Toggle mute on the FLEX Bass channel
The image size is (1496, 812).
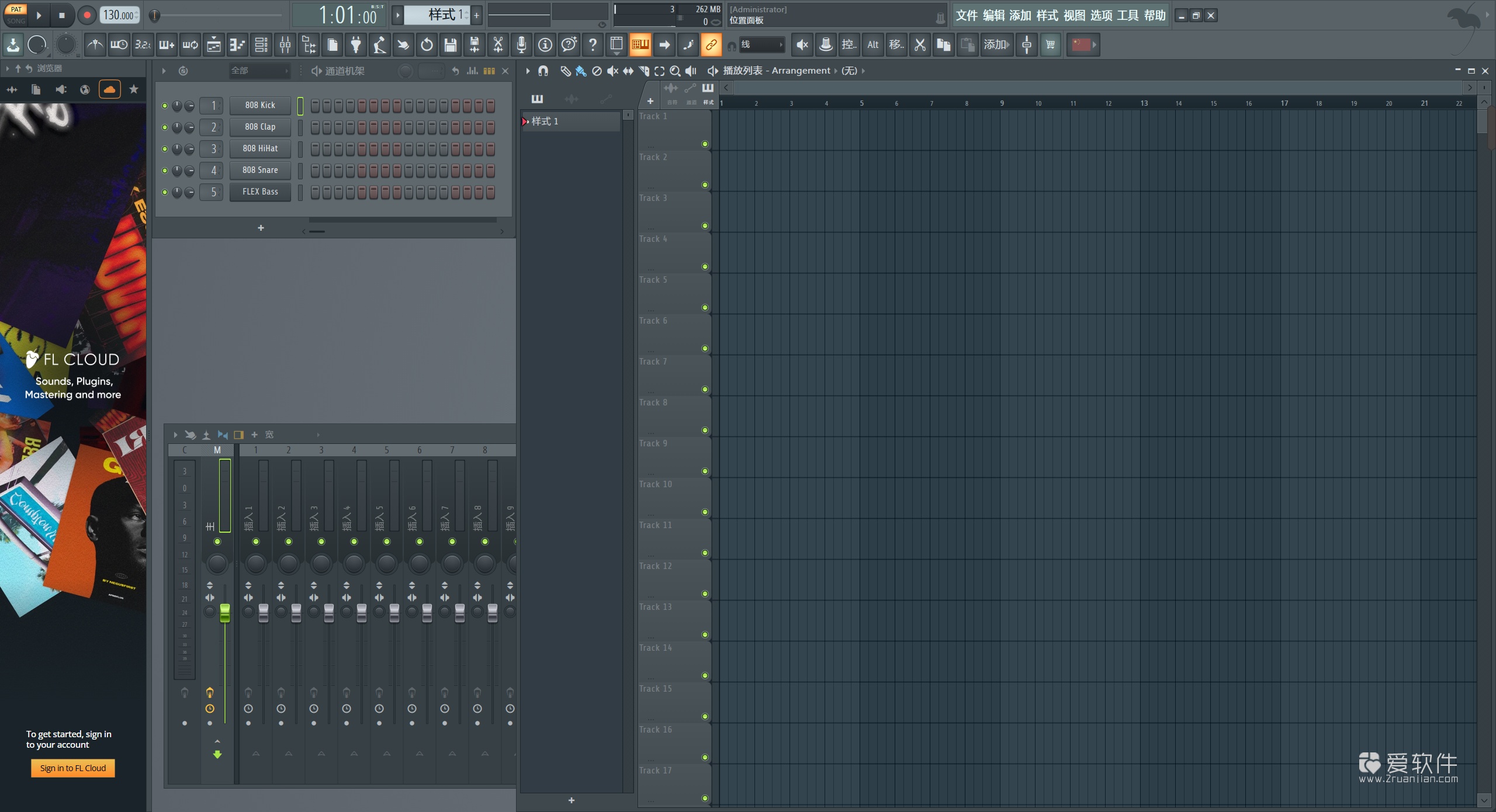click(165, 192)
